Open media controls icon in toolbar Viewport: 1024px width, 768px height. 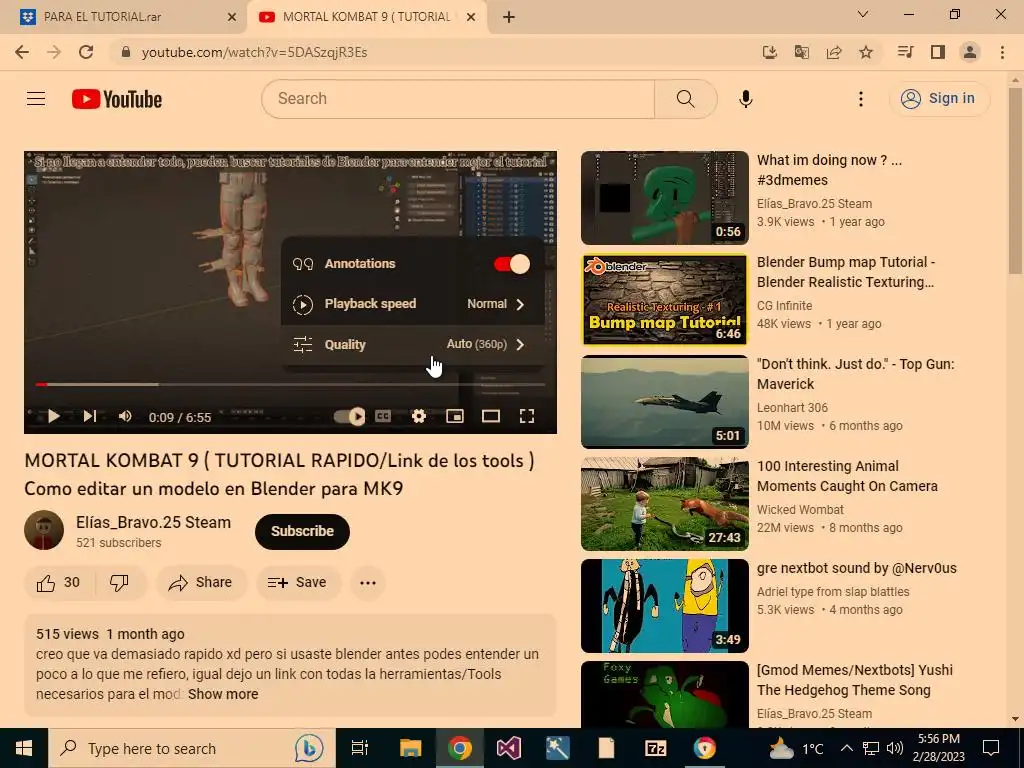tap(905, 52)
